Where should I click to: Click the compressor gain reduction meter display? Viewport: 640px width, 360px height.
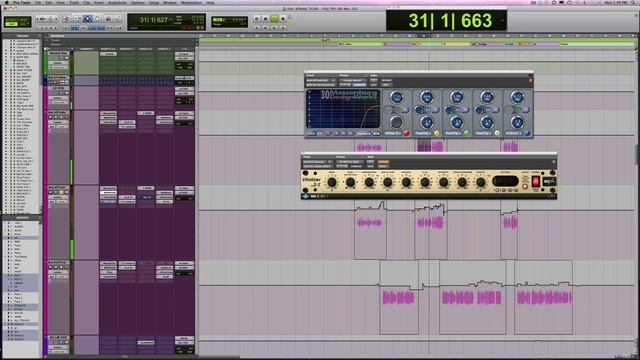click(x=505, y=181)
